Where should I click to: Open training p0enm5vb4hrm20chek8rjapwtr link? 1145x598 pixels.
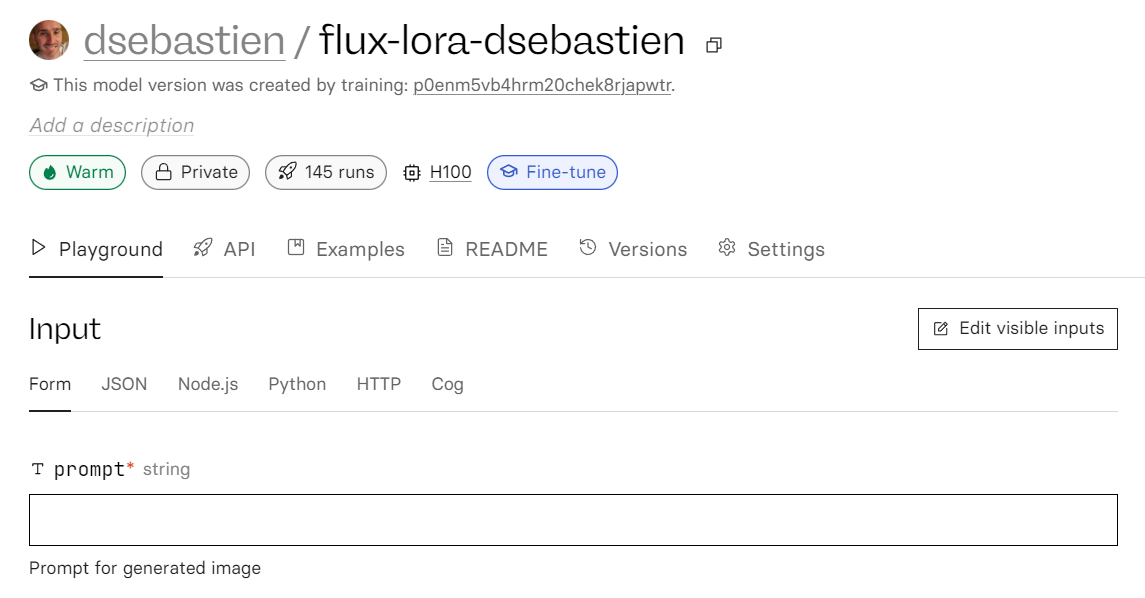coord(542,86)
